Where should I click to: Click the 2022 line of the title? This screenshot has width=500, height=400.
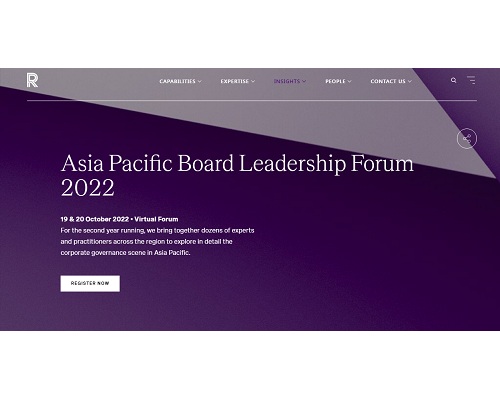(x=88, y=187)
